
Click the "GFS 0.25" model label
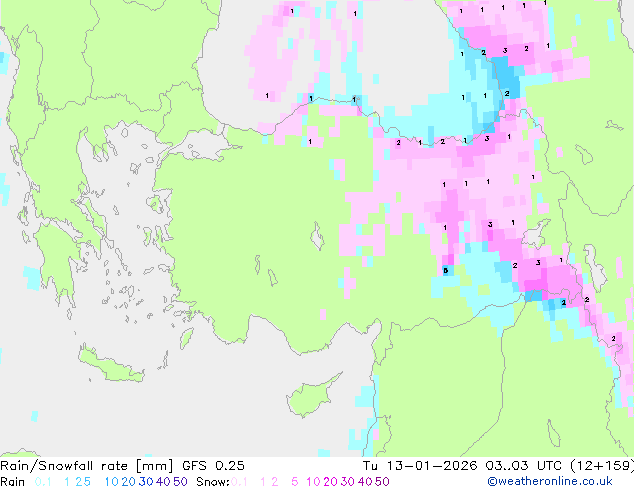click(x=213, y=466)
